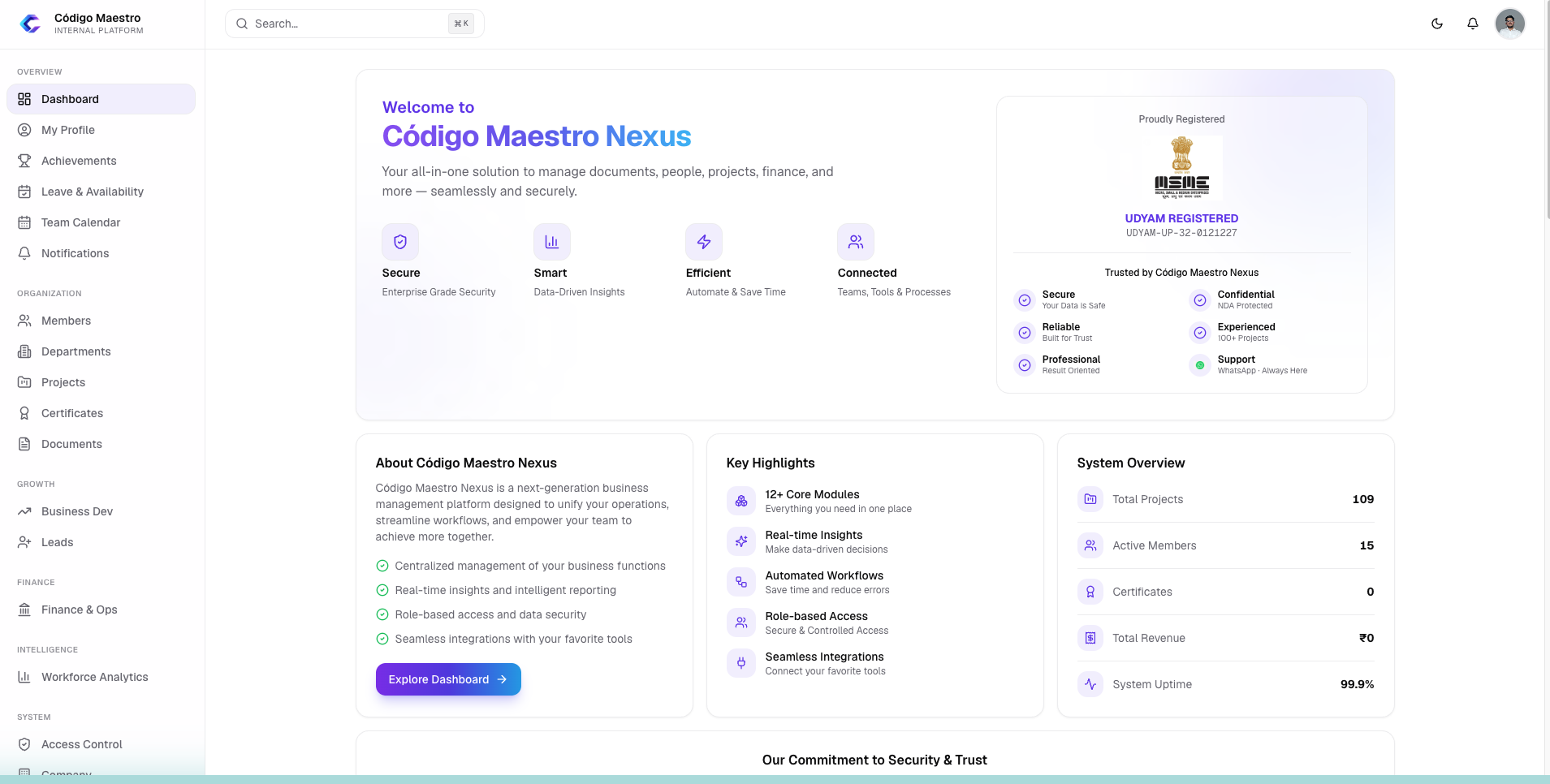Screen dimensions: 1550x784
Task: Click the Professional Result Oriented check icon
Action: [1025, 365]
